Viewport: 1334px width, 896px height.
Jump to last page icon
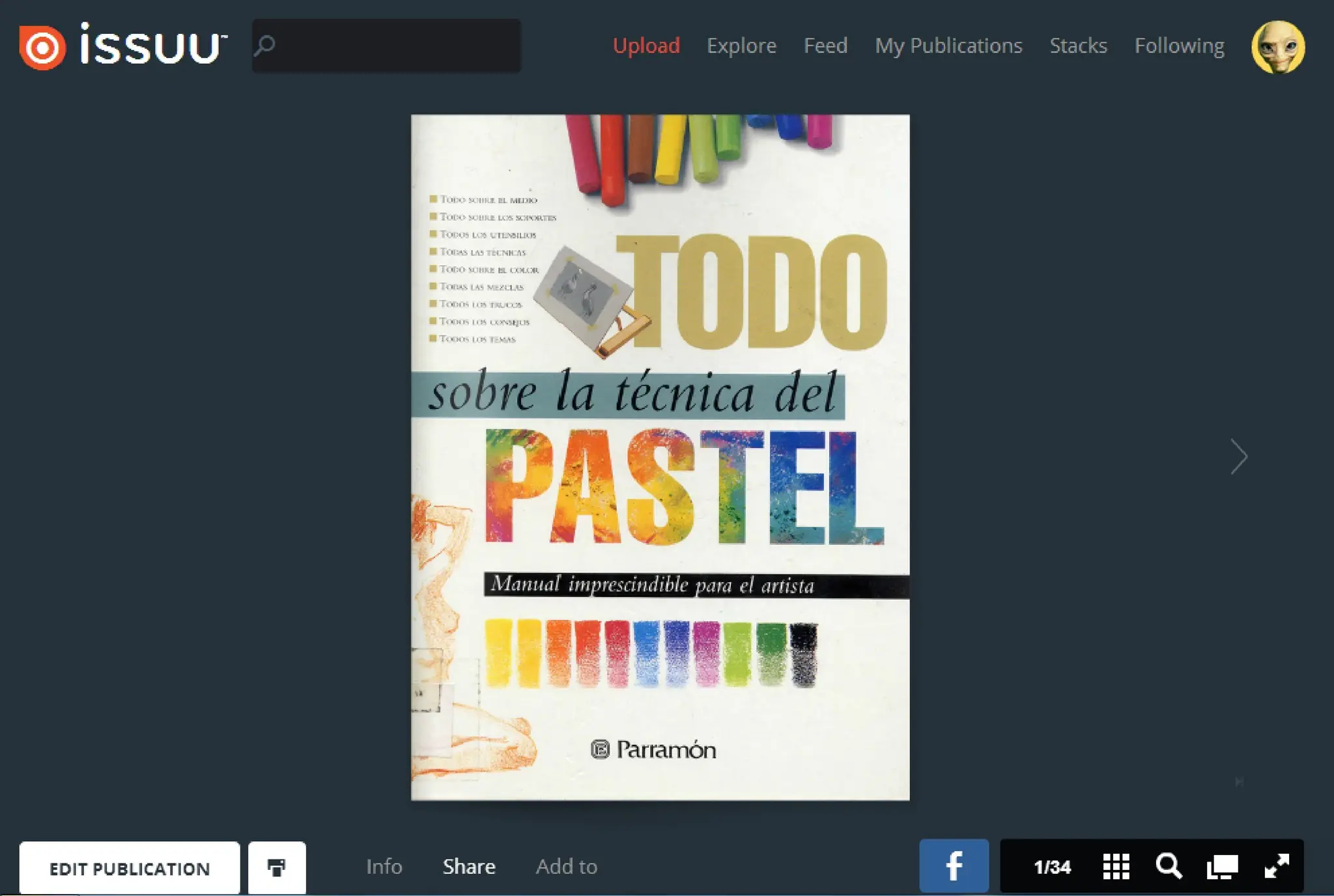click(x=1239, y=781)
